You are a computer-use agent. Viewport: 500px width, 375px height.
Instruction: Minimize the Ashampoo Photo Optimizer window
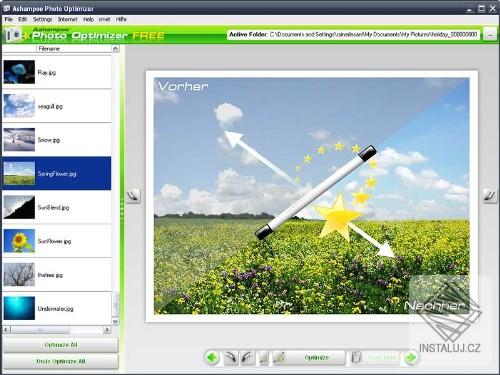[470, 9]
